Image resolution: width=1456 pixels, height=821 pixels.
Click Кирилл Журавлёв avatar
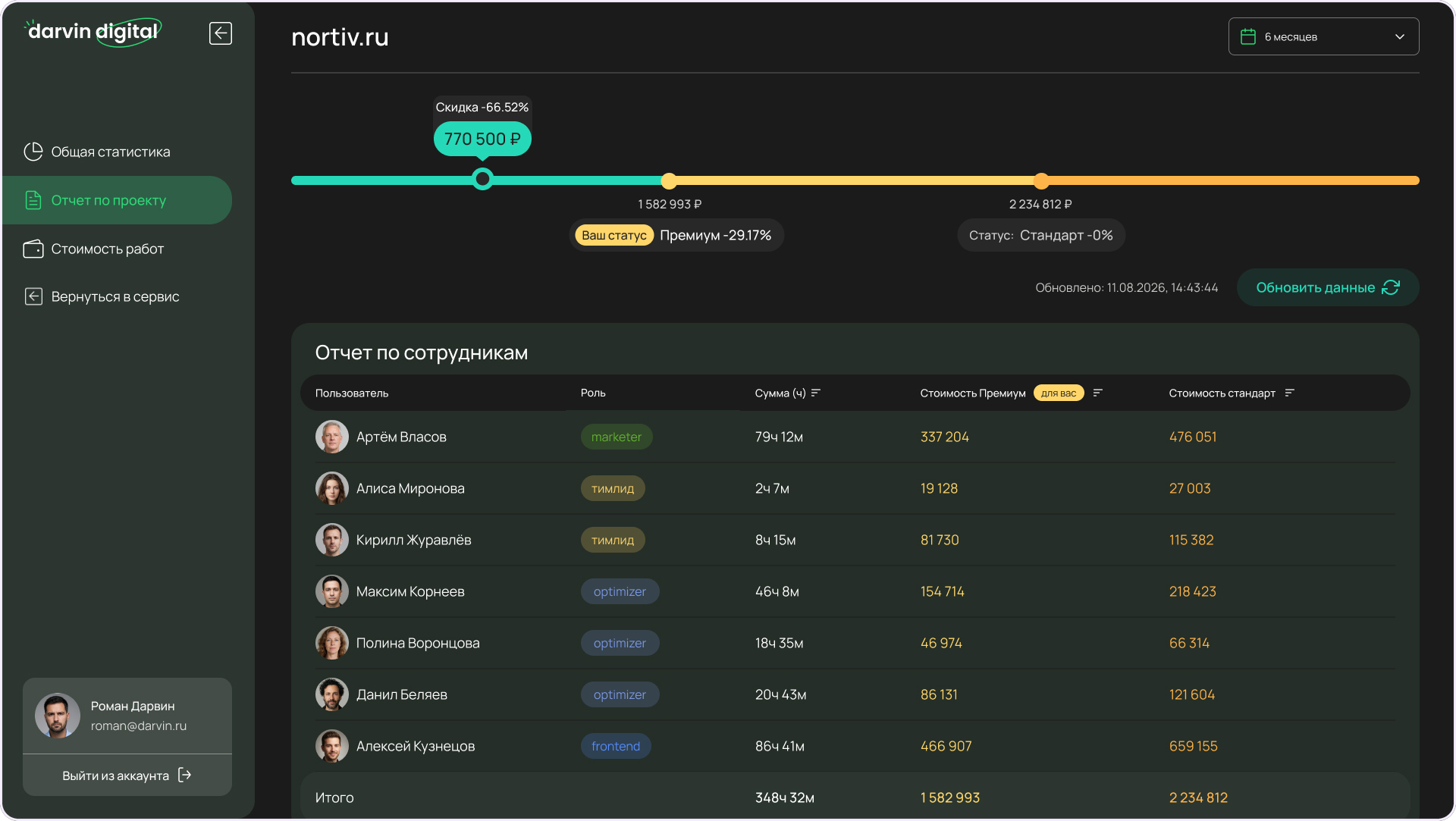pyautogui.click(x=332, y=540)
